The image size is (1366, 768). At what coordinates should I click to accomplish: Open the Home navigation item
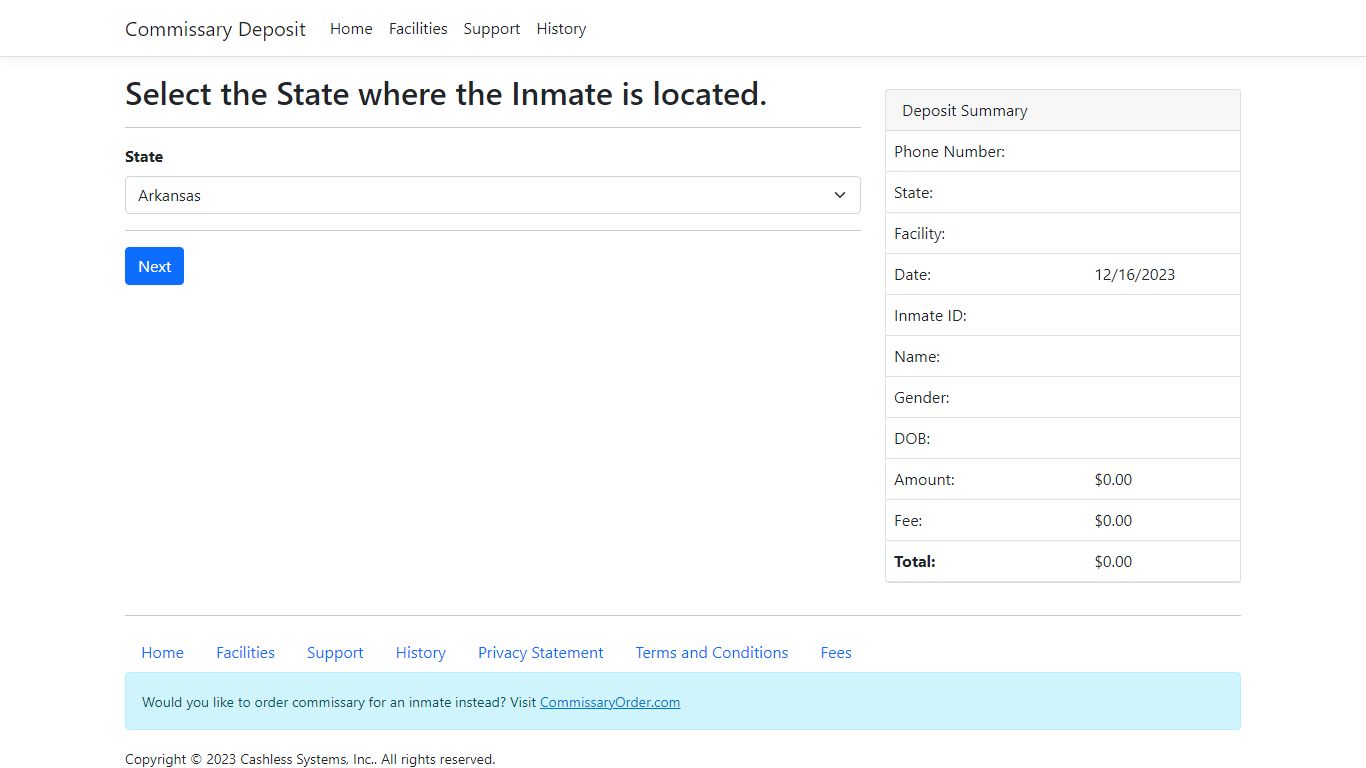pos(351,28)
